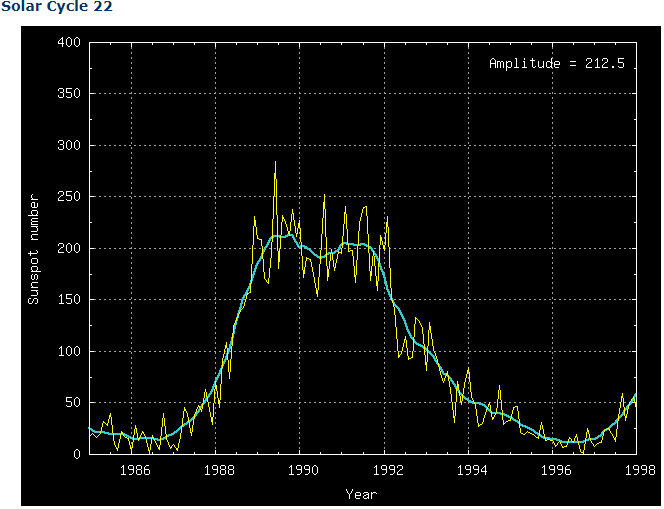Click the 'Sunspot number' y-axis label
Image resolution: width=664 pixels, height=509 pixels.
tap(33, 249)
